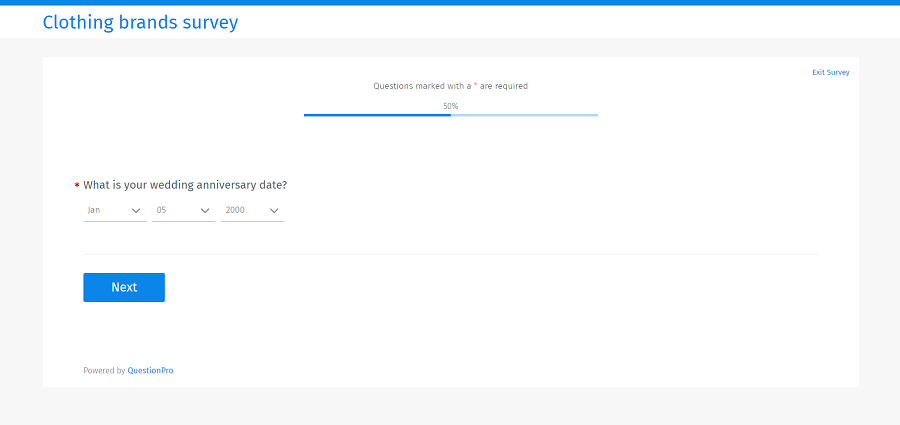Viewport: 900px width, 425px height.
Task: Open the QuestionPro link in footer
Action: tap(150, 371)
